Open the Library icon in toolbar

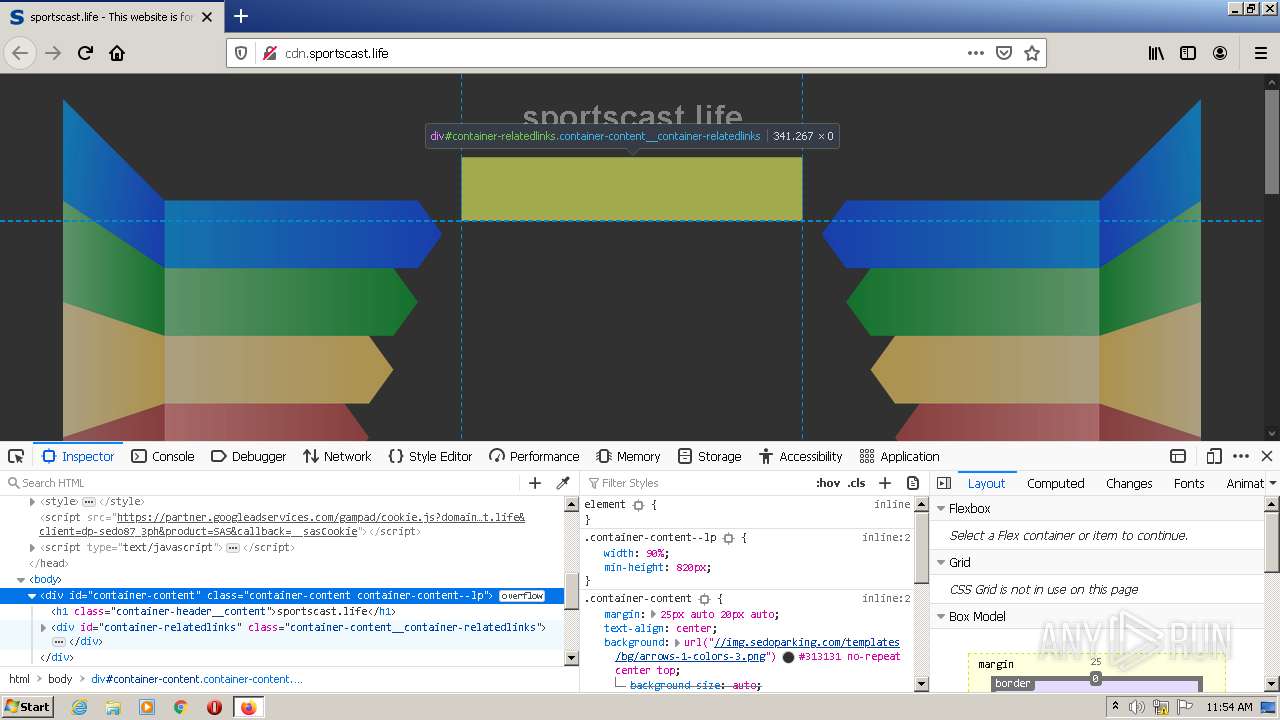tap(1156, 53)
